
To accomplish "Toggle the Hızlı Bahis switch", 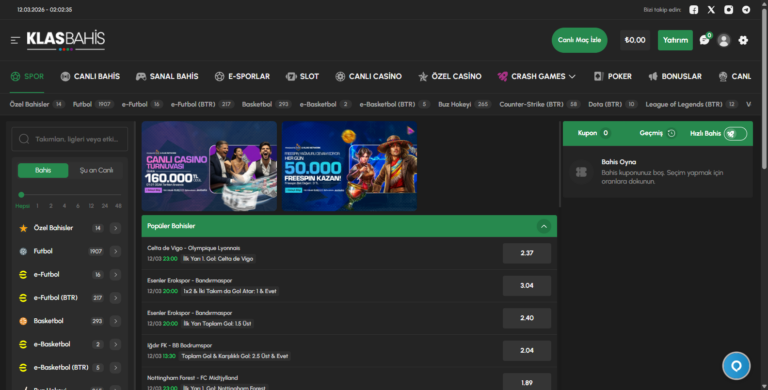I will [735, 133].
